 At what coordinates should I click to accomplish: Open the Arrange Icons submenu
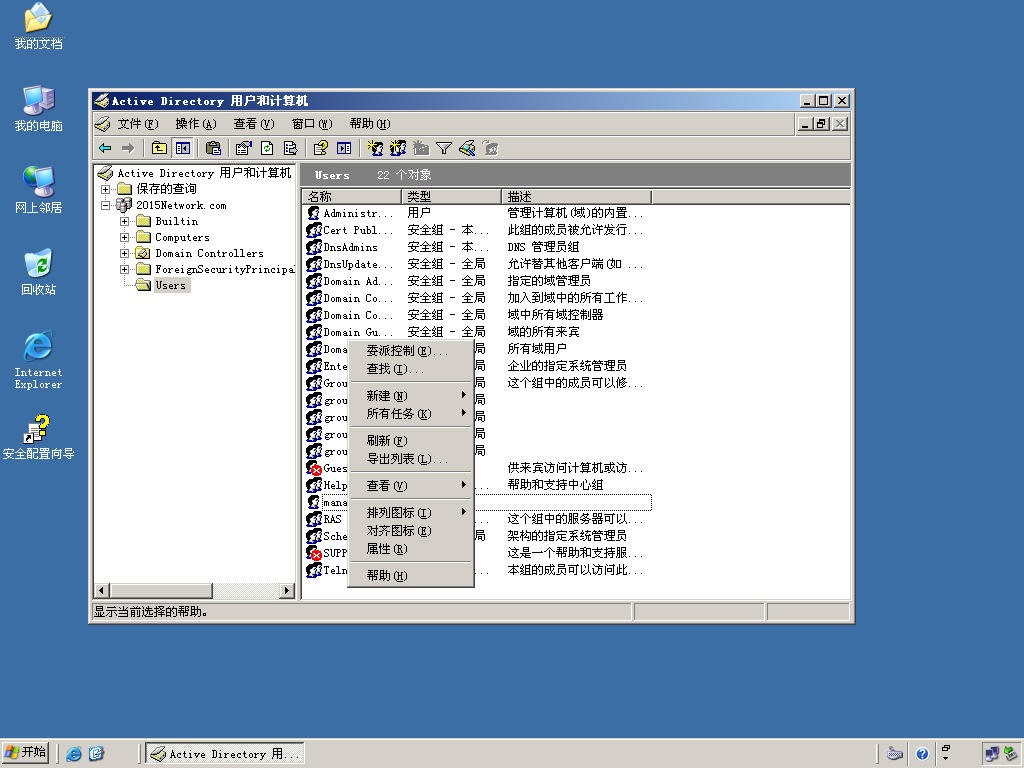pos(411,513)
